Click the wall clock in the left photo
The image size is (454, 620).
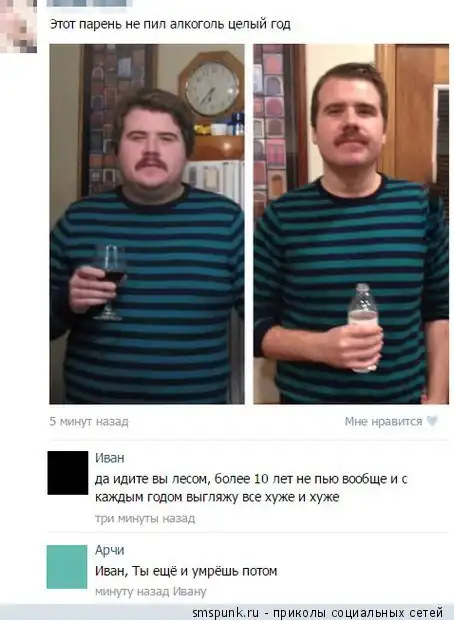212,89
